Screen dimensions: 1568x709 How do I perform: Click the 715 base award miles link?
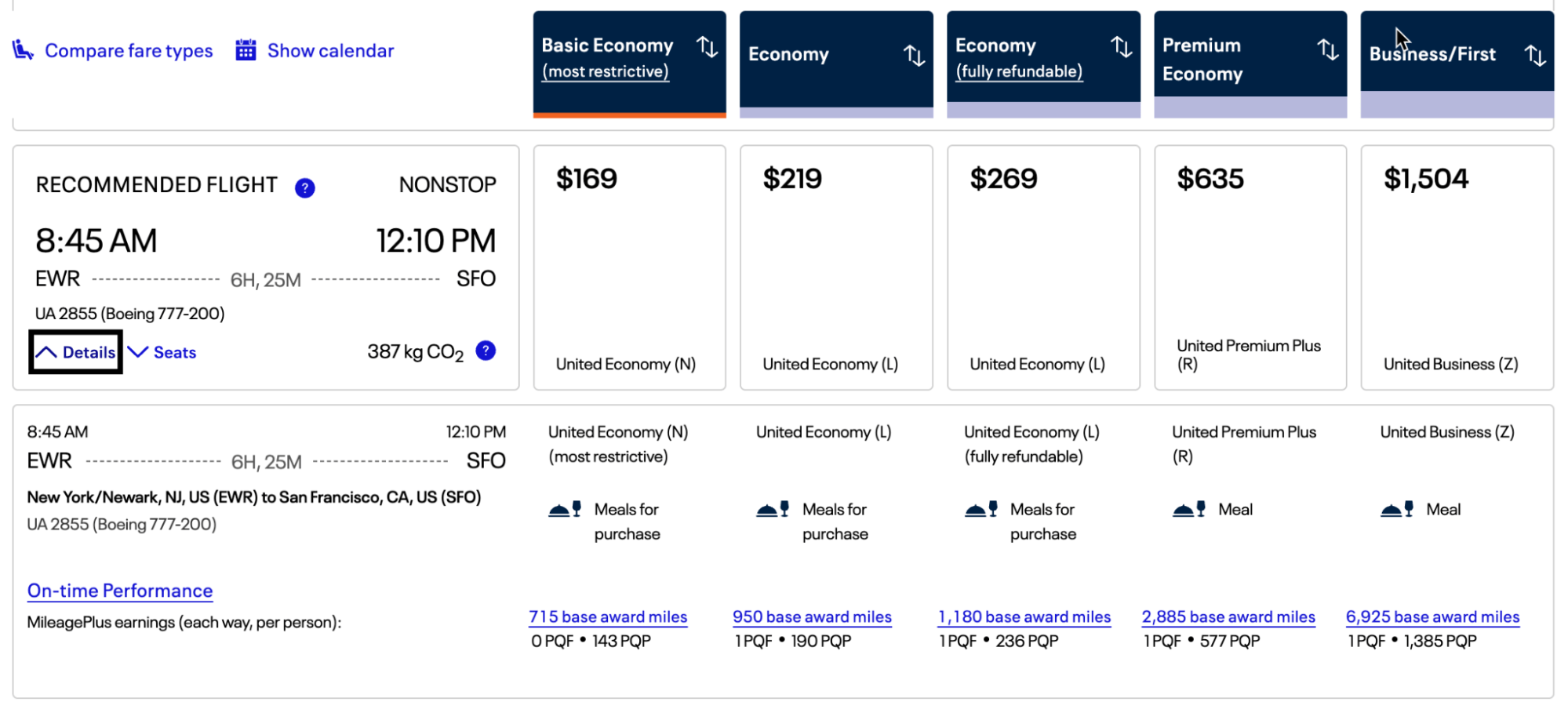click(x=608, y=617)
